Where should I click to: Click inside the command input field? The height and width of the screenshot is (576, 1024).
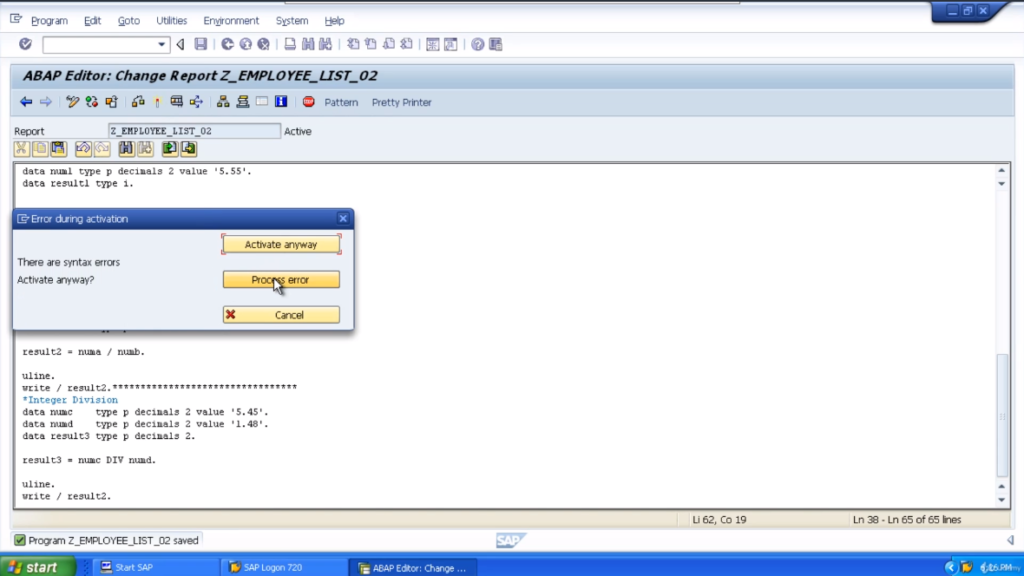point(100,44)
